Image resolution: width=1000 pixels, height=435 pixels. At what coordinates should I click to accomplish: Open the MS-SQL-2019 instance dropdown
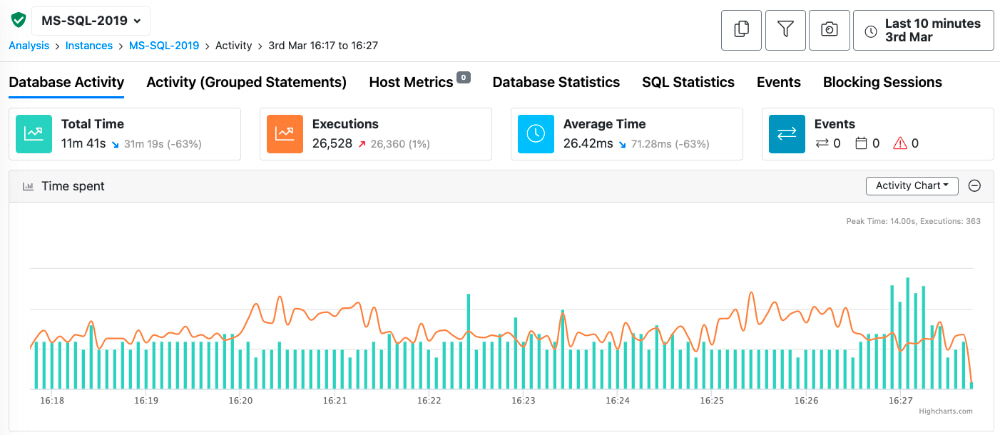[91, 20]
